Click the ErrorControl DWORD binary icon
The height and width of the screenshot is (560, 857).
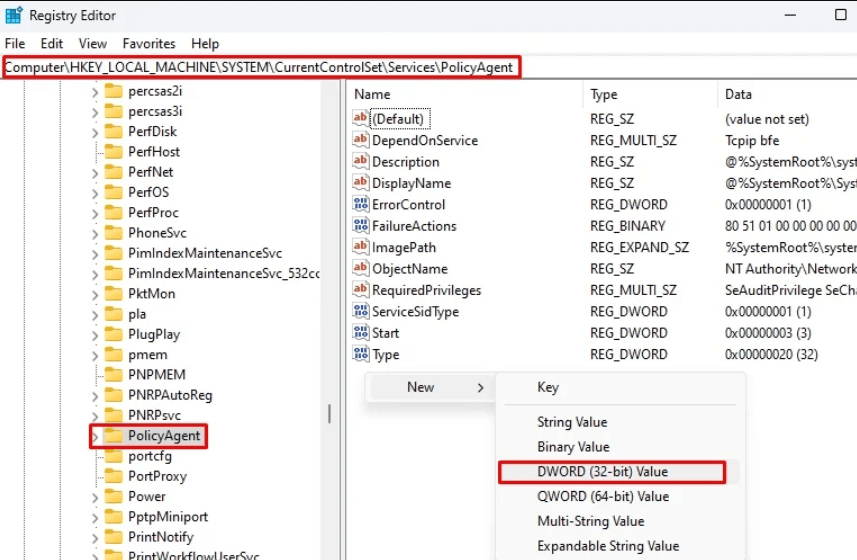coord(360,204)
